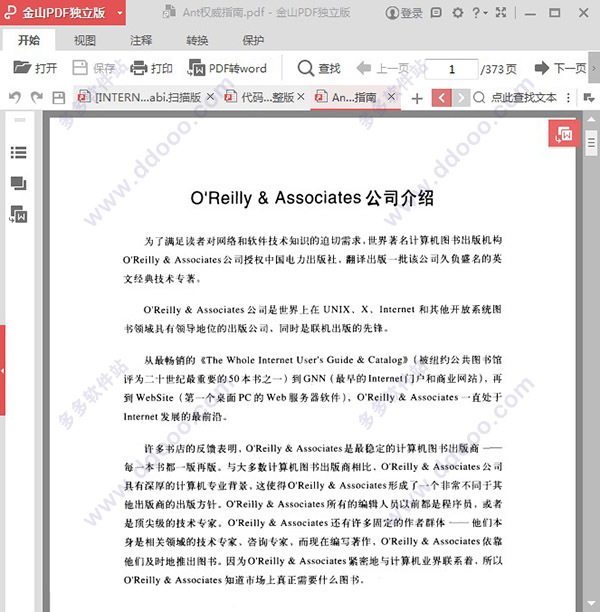Click the 打印 print button
Image resolution: width=600 pixels, height=612 pixels.
click(151, 68)
